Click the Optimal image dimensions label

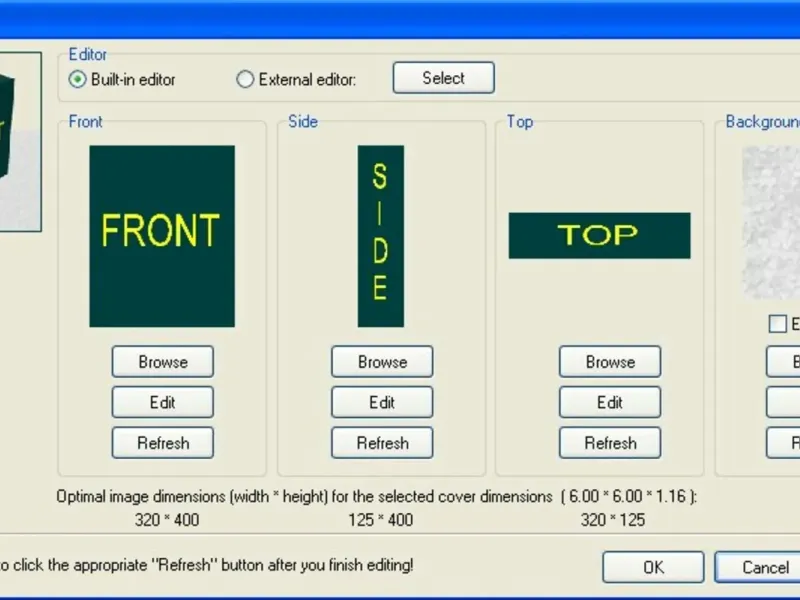(377, 496)
